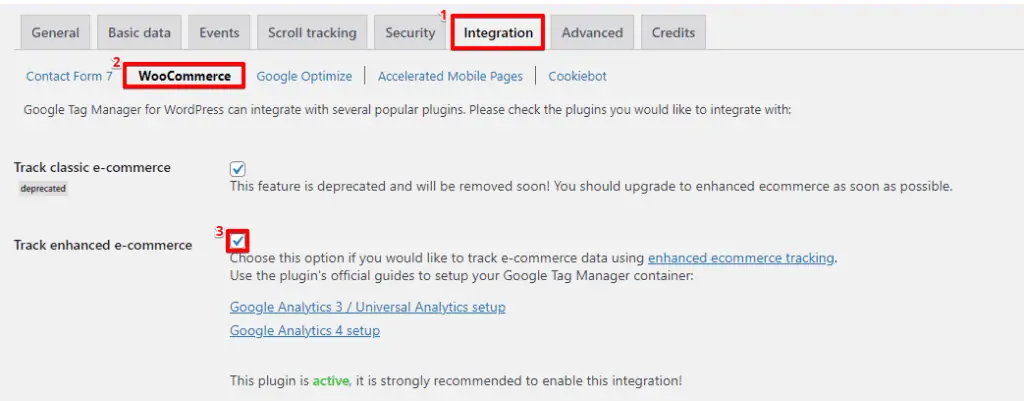Screen dimensions: 1024x401
Task: Toggle the Track enhanced e-commerce checkbox
Action: click(238, 242)
